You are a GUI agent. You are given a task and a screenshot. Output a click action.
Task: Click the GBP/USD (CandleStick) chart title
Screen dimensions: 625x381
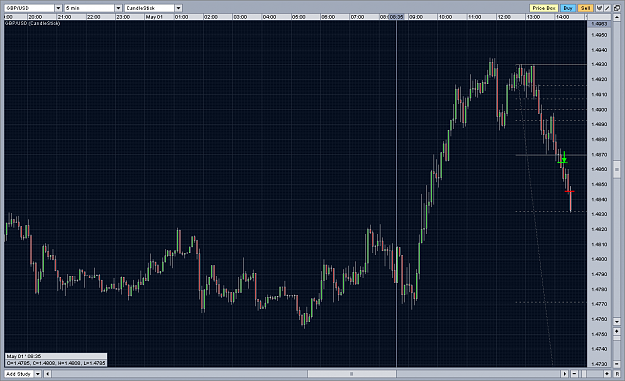pos(32,24)
